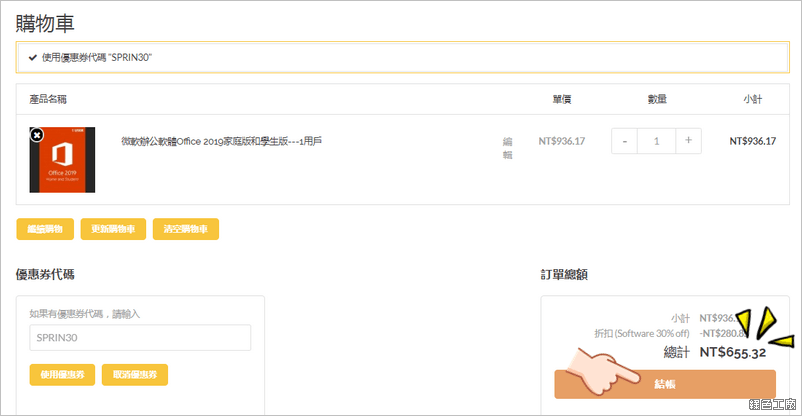802x416 pixels.
Task: Click the 數量 column header
Action: [657, 99]
